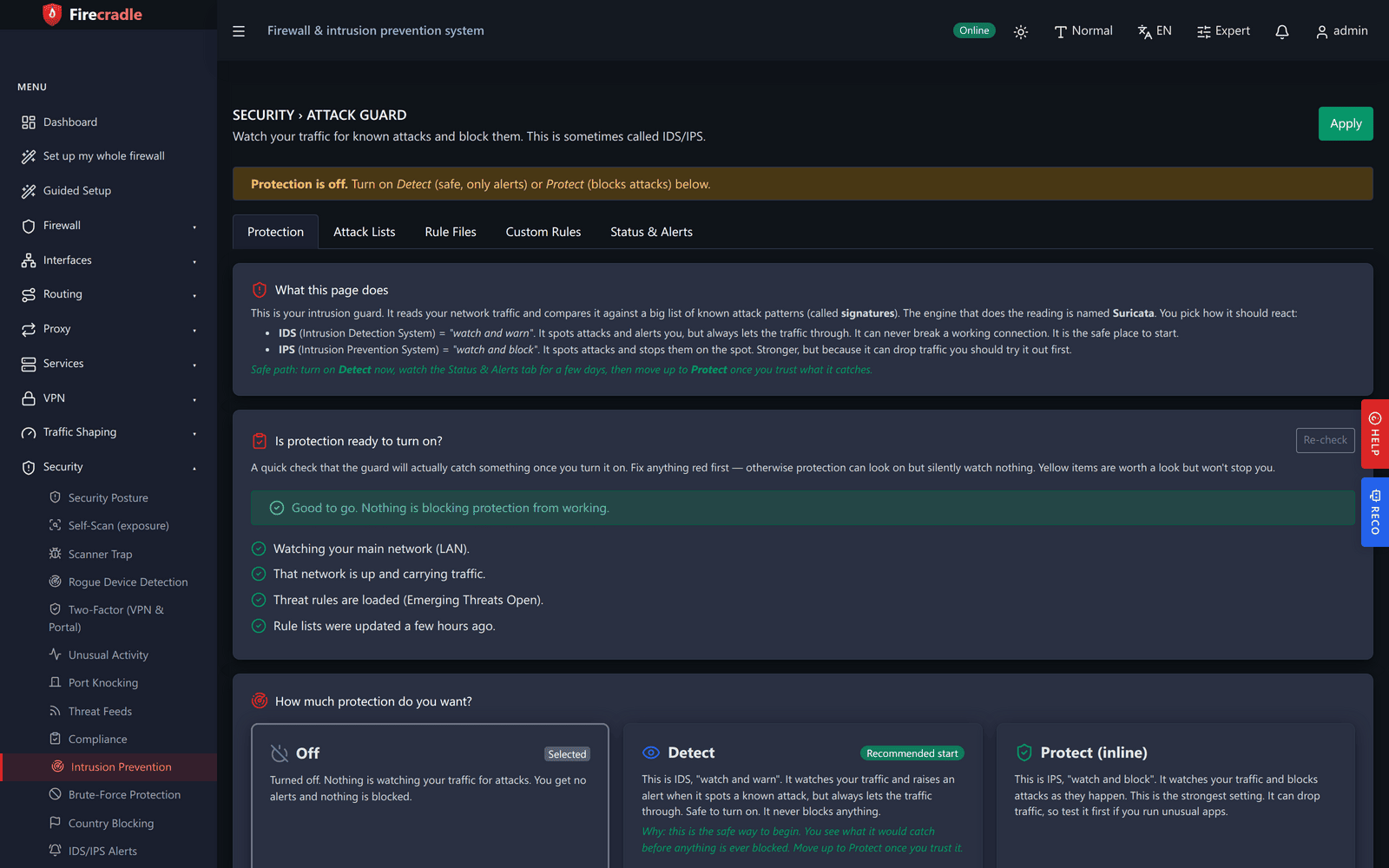Open Two-Factor (VPN & Portal) page
1389x868 pixels.
pyautogui.click(x=109, y=618)
